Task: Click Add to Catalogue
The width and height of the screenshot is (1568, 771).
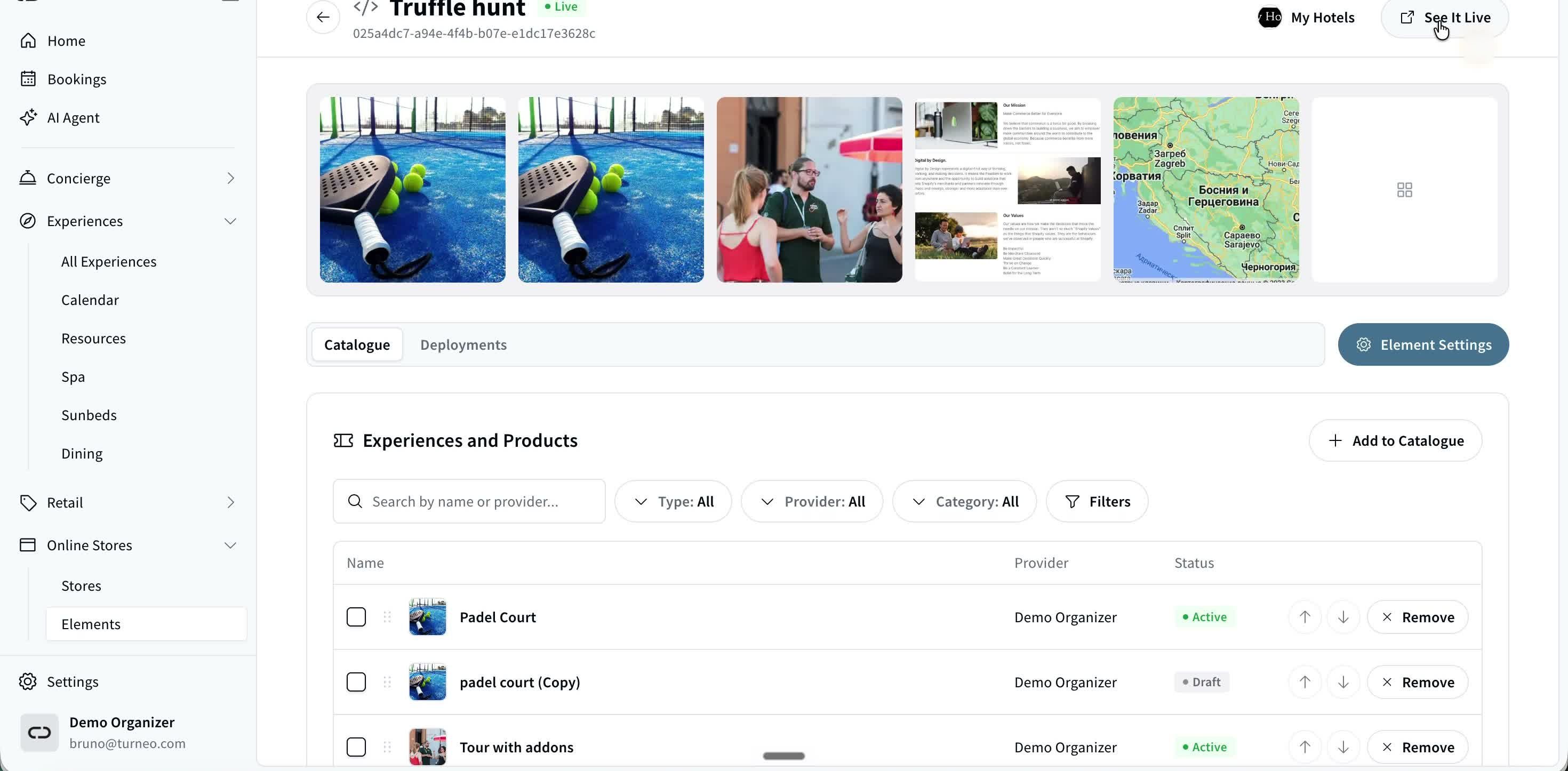Action: pos(1395,440)
